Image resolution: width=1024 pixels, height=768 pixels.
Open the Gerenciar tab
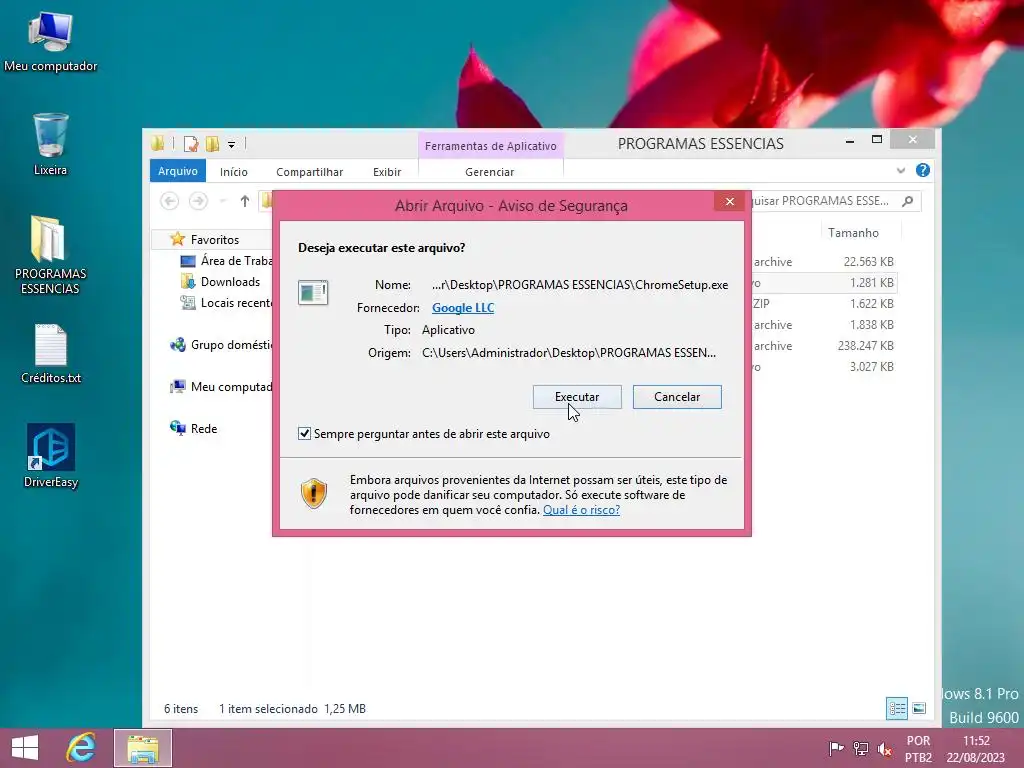[x=490, y=172]
